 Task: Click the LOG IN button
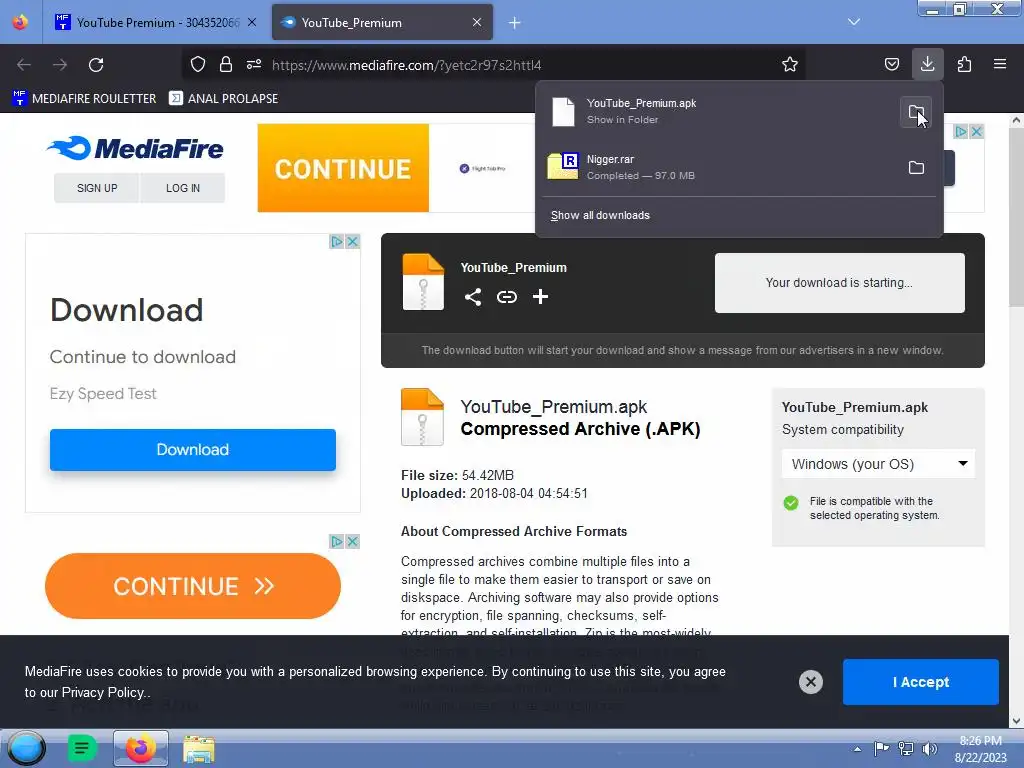[x=183, y=188]
